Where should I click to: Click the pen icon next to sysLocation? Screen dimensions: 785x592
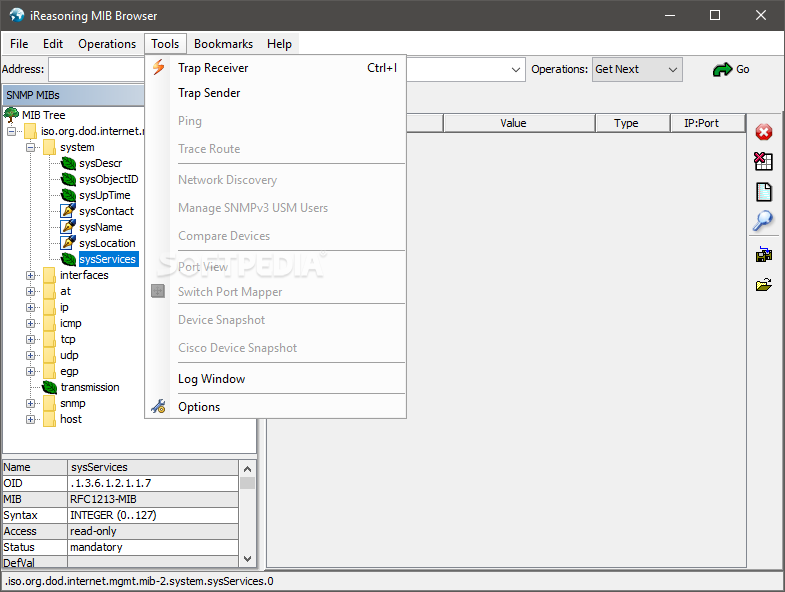coord(68,243)
